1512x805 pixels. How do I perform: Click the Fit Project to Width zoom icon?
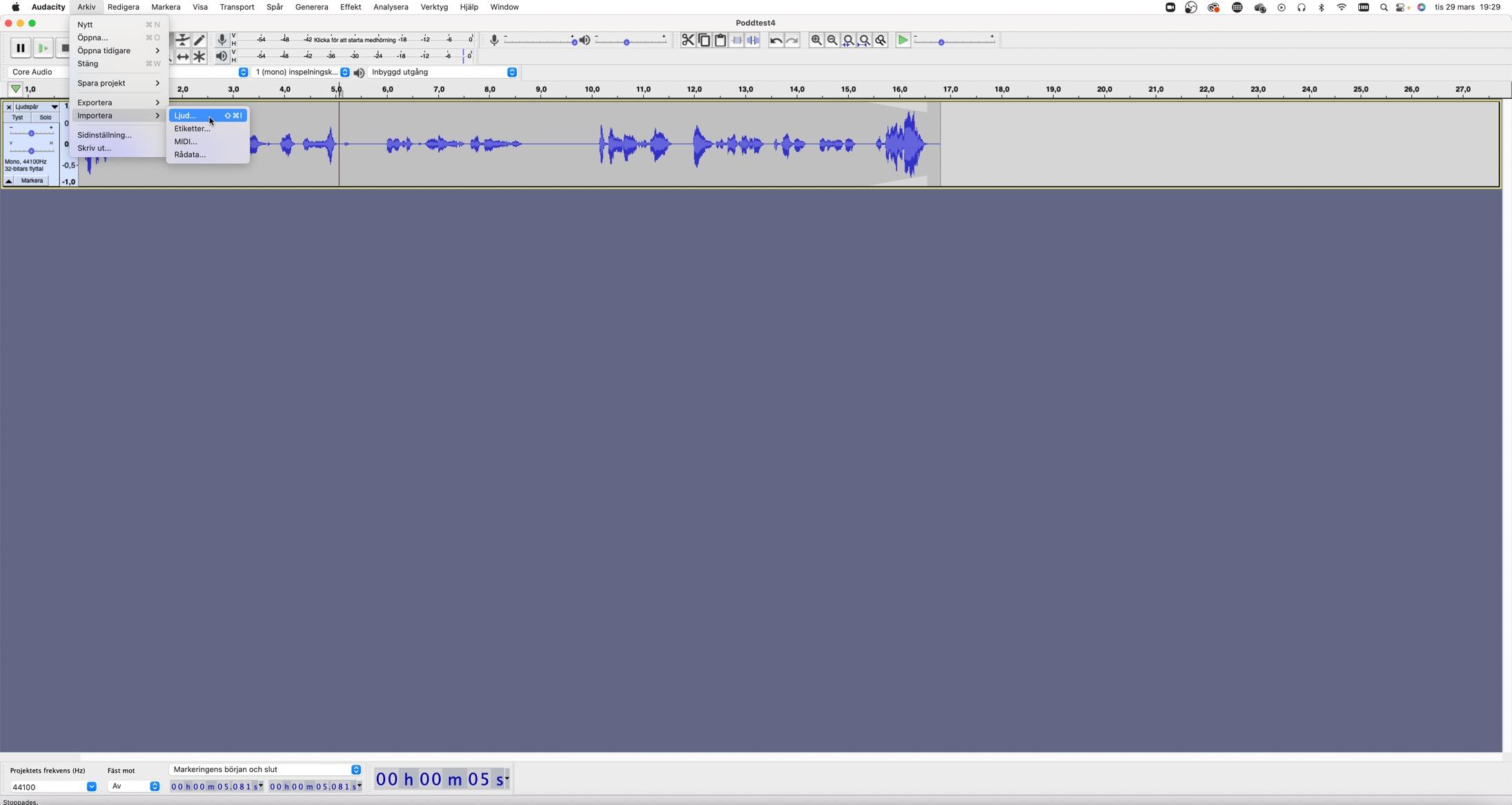point(864,41)
